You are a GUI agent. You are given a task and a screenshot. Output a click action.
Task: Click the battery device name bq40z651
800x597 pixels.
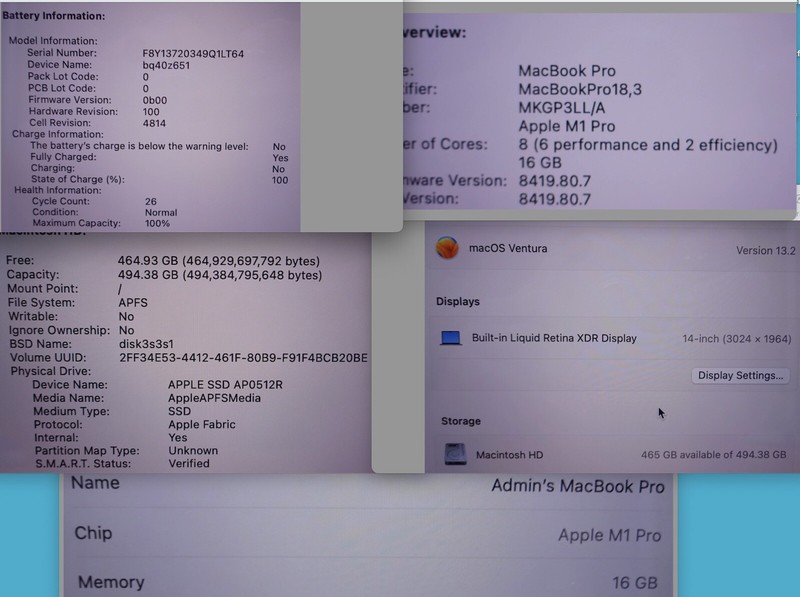[166, 65]
